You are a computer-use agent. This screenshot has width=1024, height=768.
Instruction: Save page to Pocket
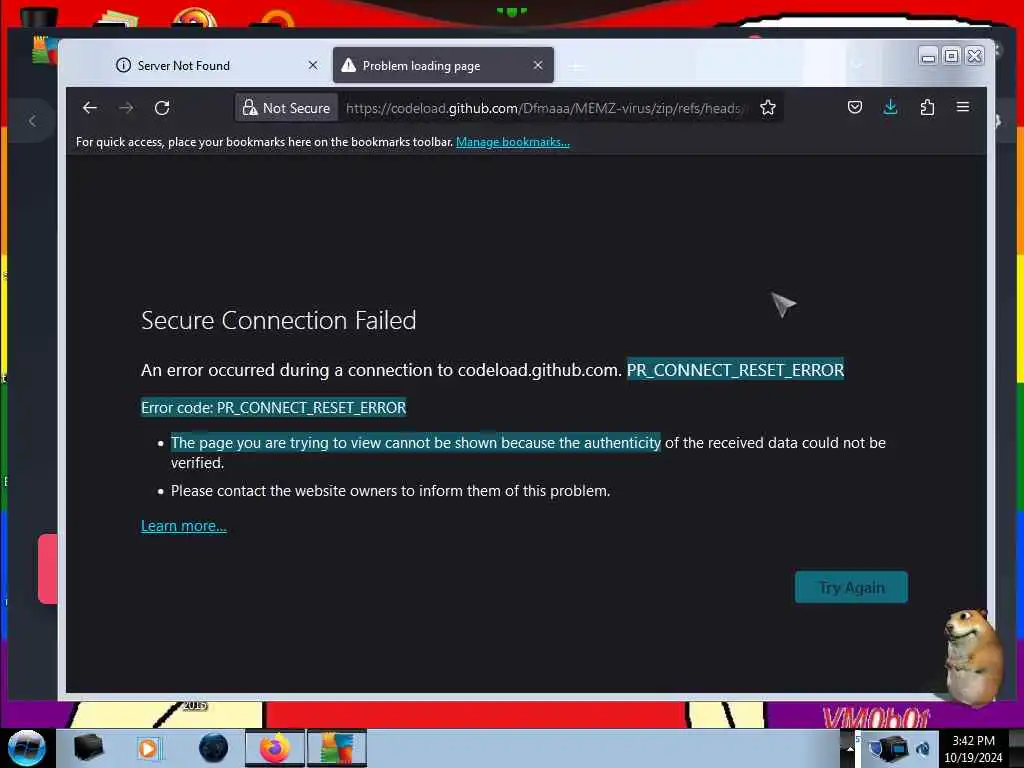854,107
